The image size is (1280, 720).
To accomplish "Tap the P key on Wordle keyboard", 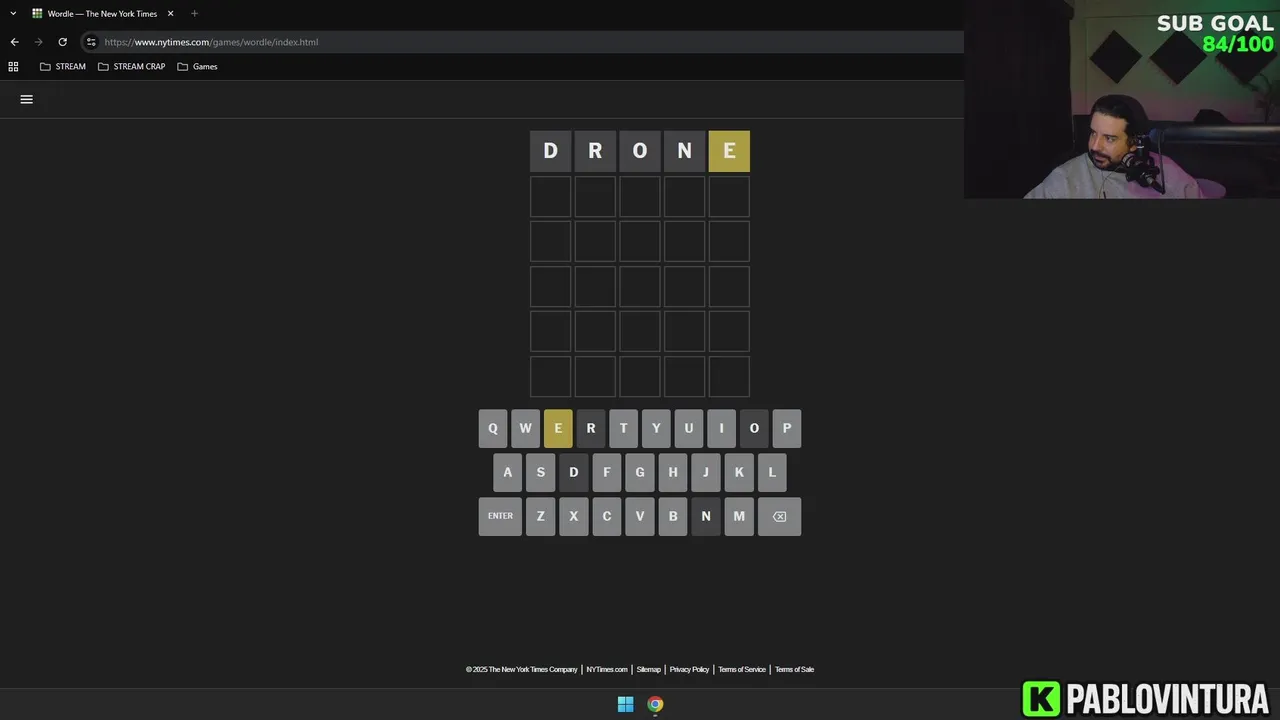I will [x=786, y=428].
